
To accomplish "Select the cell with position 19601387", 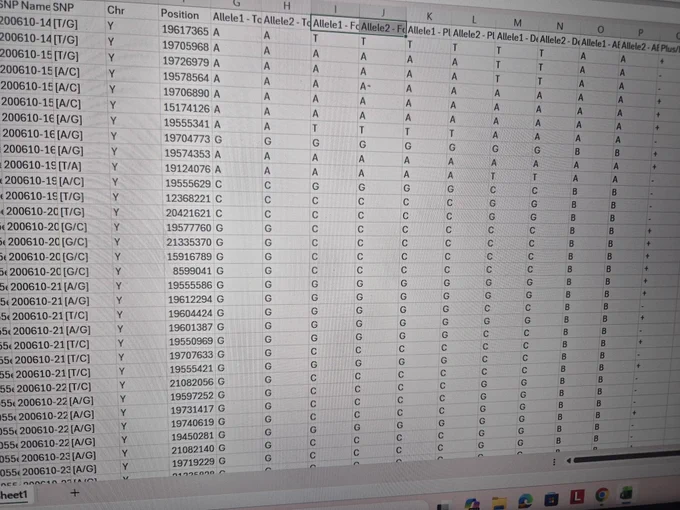I will click(x=191, y=327).
